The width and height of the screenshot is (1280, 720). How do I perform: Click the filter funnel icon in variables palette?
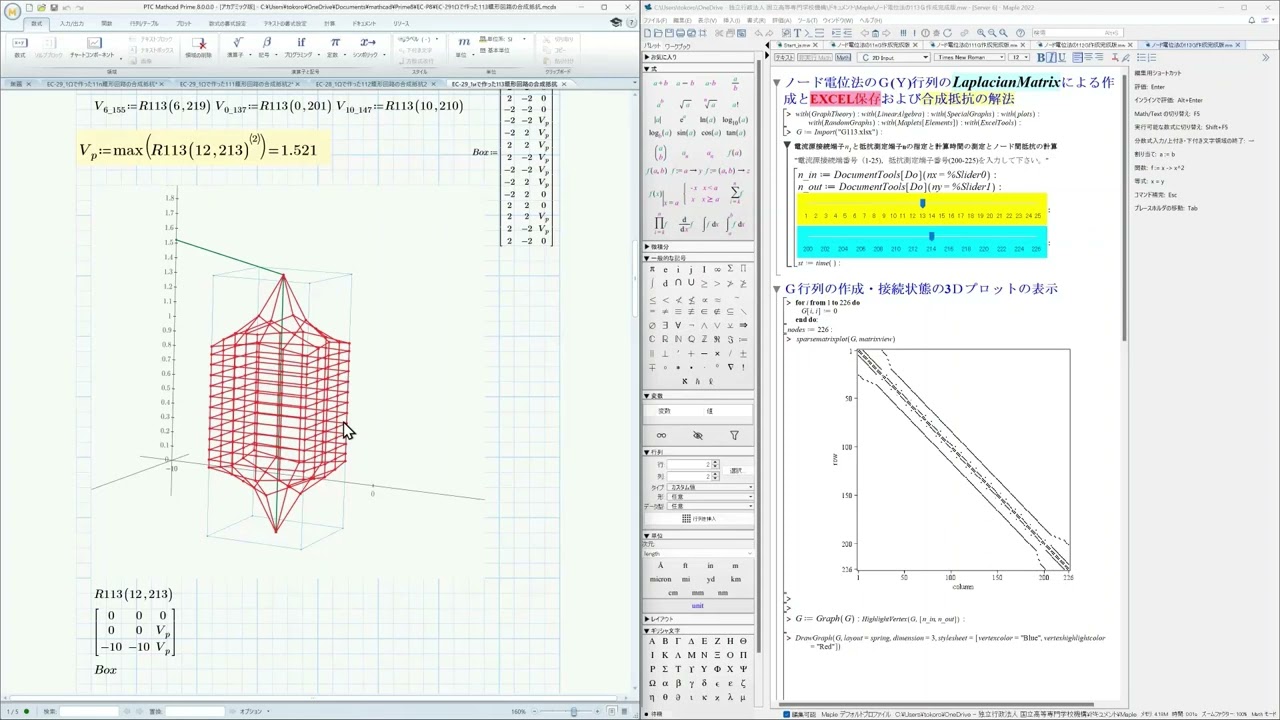(x=734, y=435)
